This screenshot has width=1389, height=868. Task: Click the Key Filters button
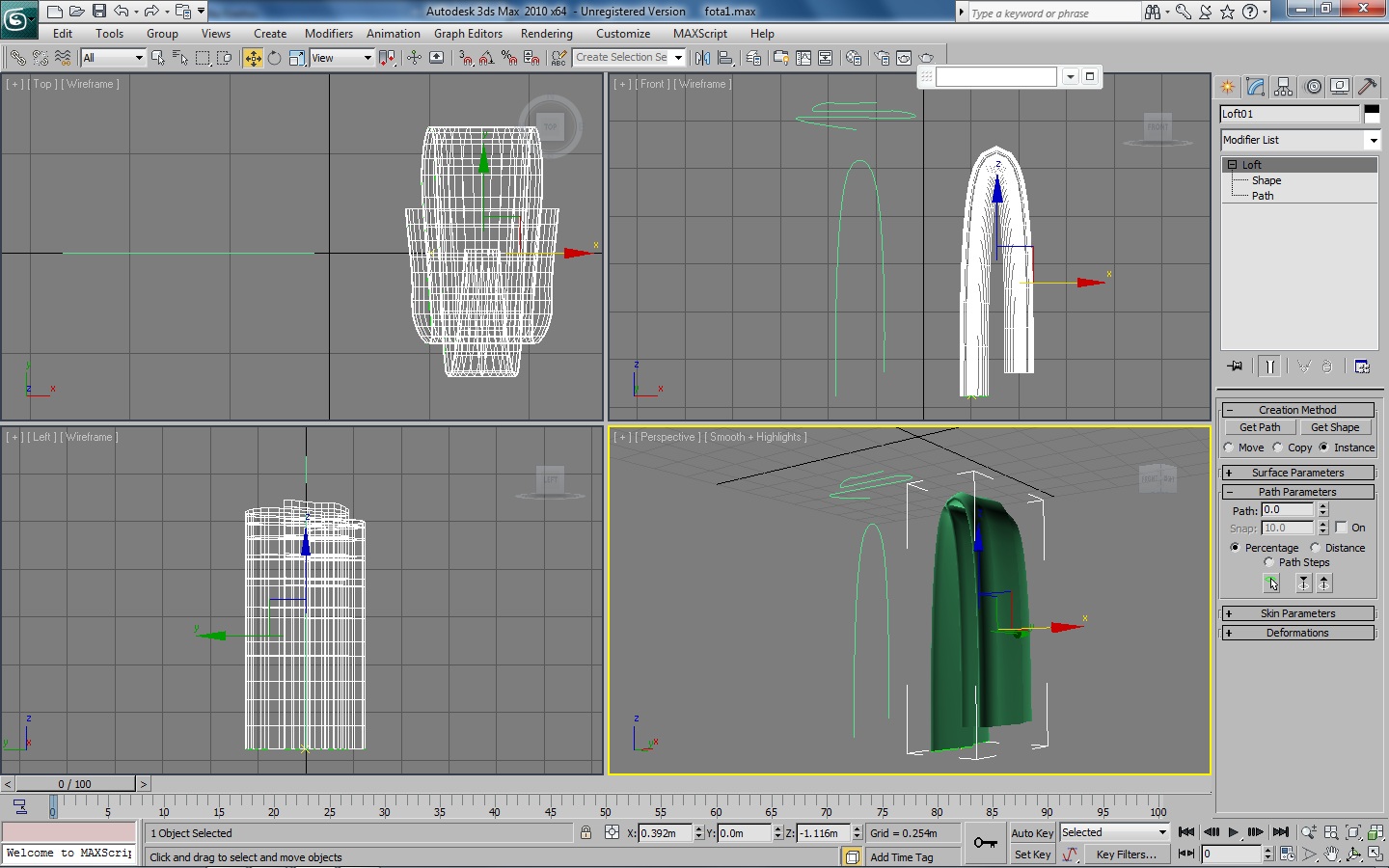tap(1126, 854)
